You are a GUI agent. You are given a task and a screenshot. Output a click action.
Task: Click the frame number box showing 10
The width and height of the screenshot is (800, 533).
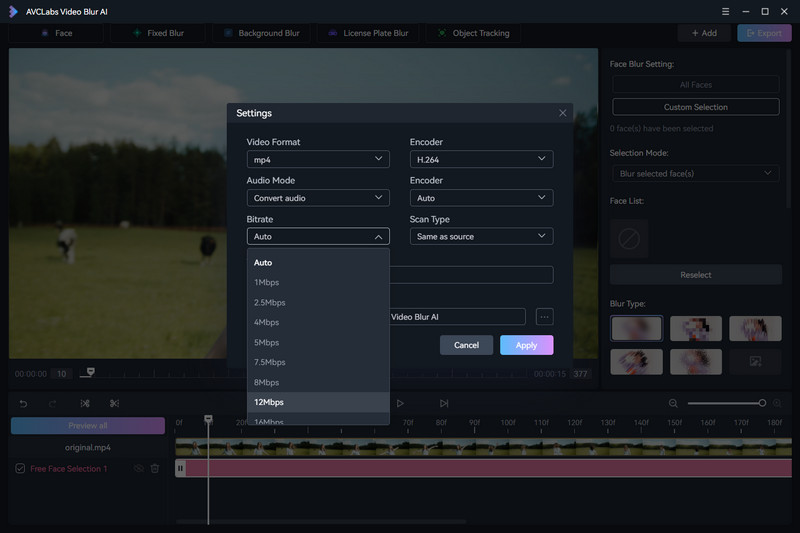[62, 374]
